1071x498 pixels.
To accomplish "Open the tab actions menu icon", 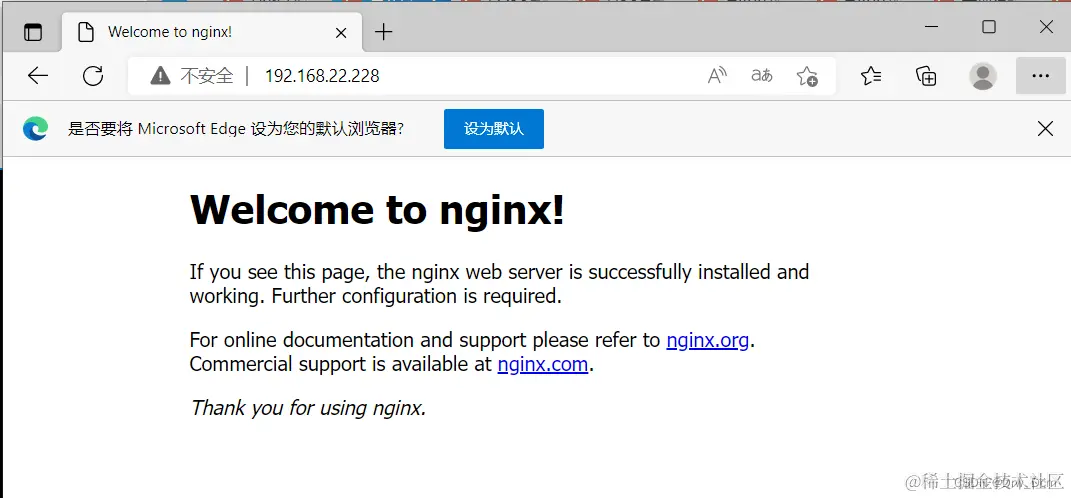I will [33, 32].
